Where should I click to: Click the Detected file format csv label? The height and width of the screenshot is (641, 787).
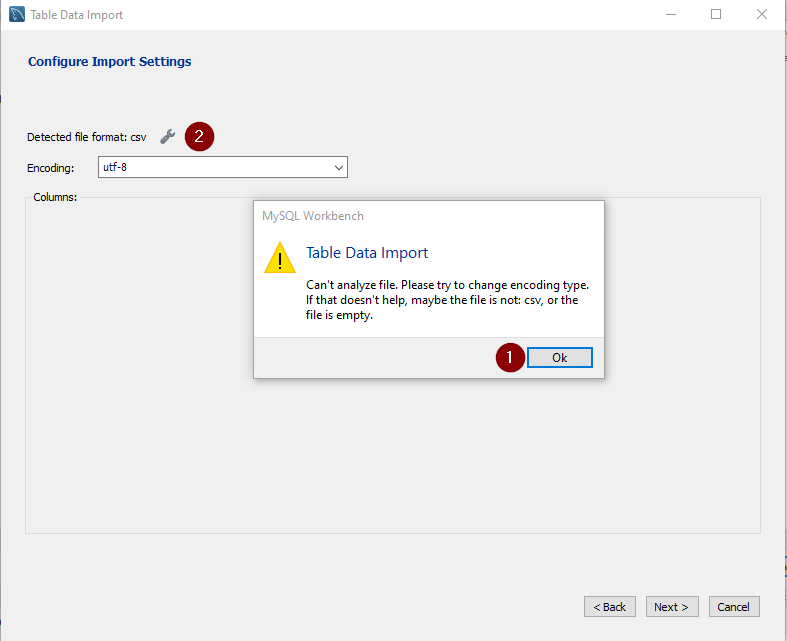(86, 138)
